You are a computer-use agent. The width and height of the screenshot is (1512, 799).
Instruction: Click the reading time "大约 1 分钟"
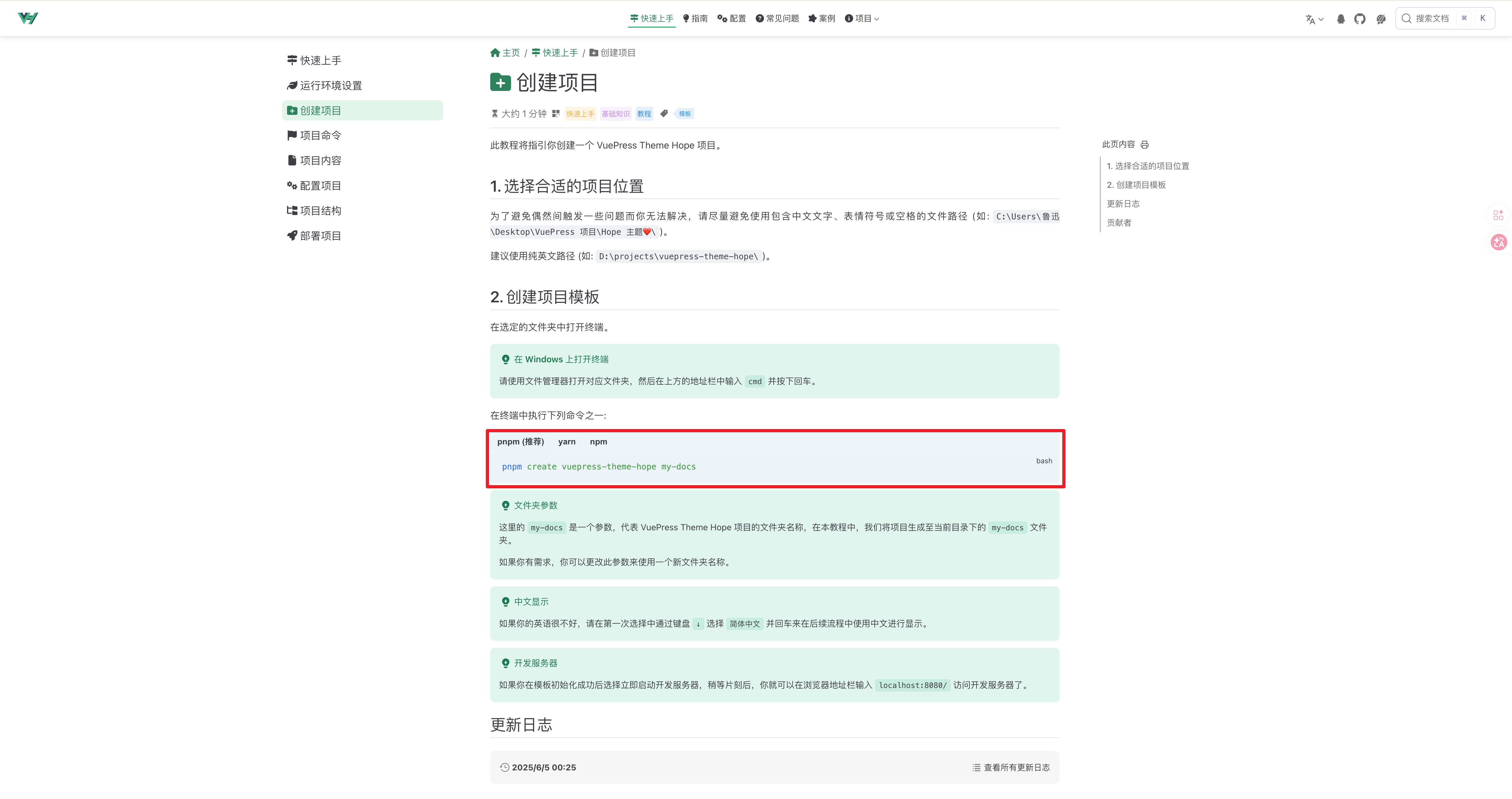pyautogui.click(x=524, y=114)
